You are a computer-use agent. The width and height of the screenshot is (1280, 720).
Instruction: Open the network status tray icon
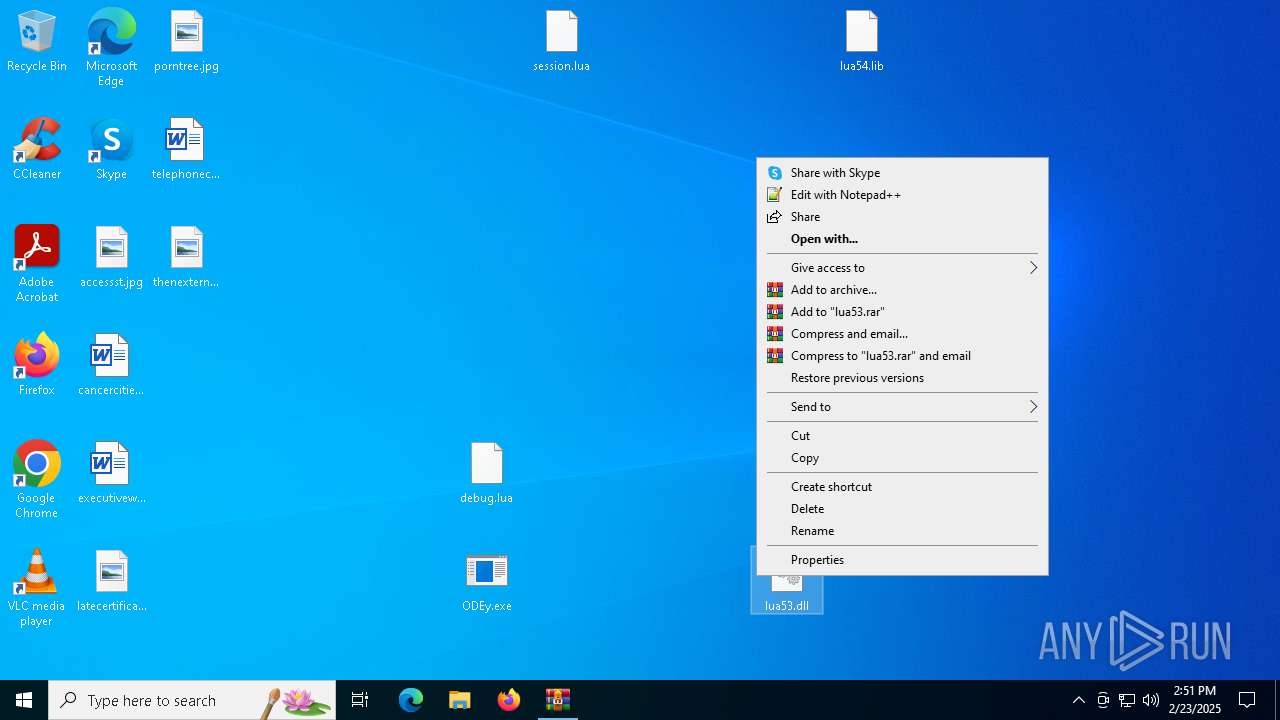pyautogui.click(x=1127, y=700)
